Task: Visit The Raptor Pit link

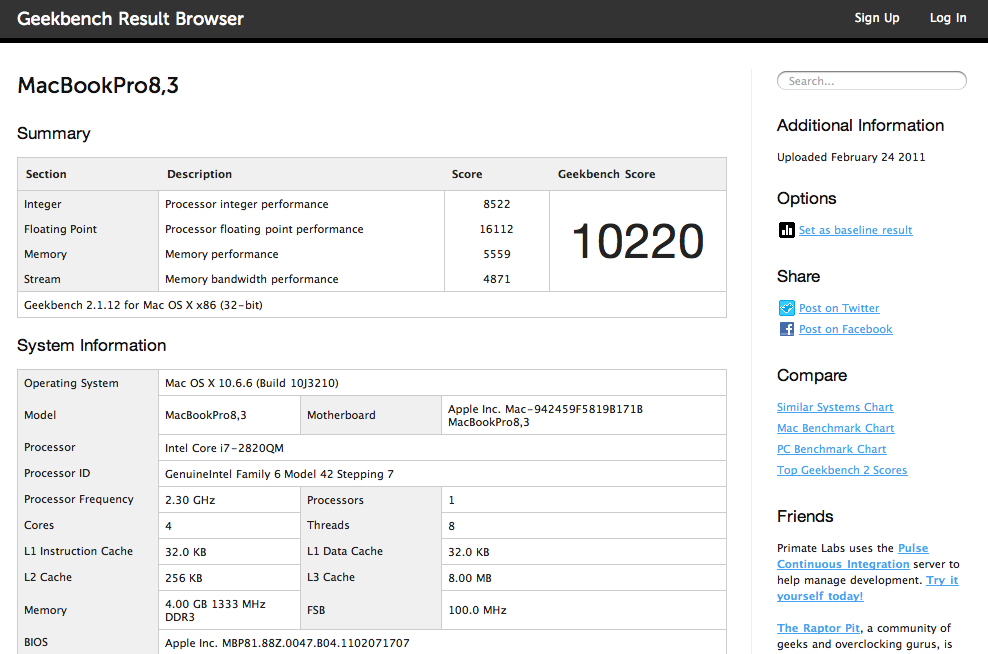Action: (x=818, y=628)
